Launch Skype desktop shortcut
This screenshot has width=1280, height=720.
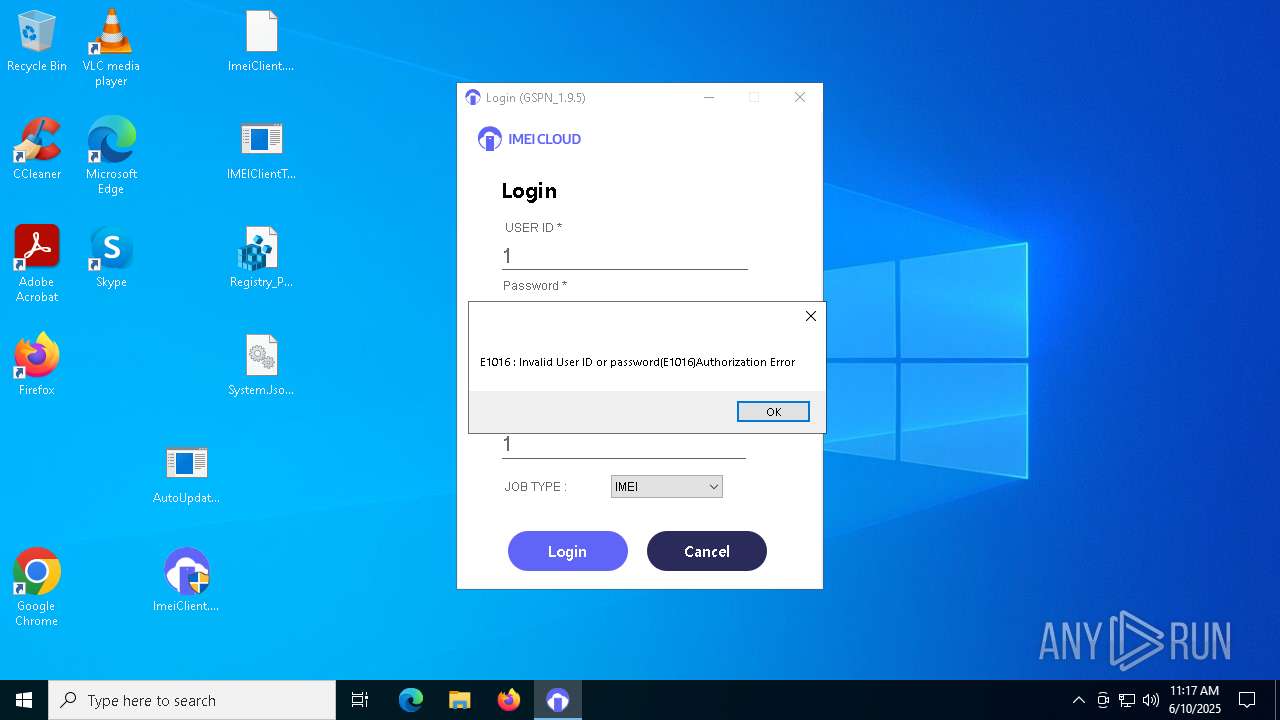pyautogui.click(x=111, y=257)
